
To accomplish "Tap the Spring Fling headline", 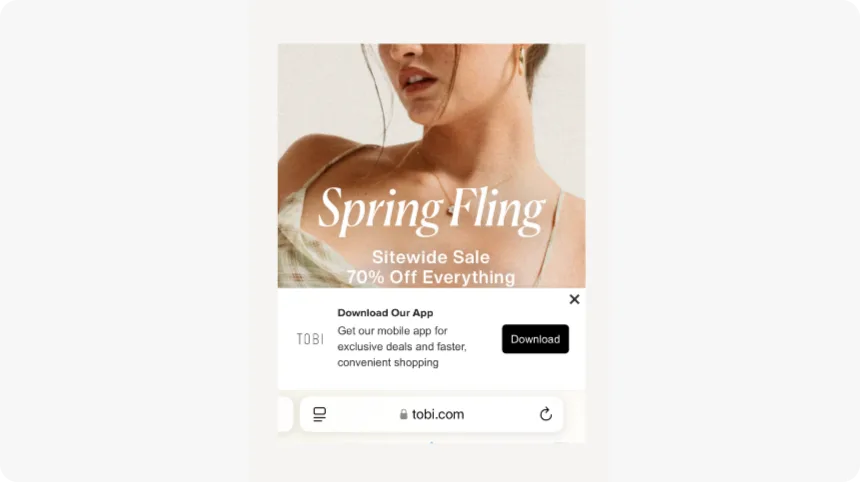I will tap(432, 211).
